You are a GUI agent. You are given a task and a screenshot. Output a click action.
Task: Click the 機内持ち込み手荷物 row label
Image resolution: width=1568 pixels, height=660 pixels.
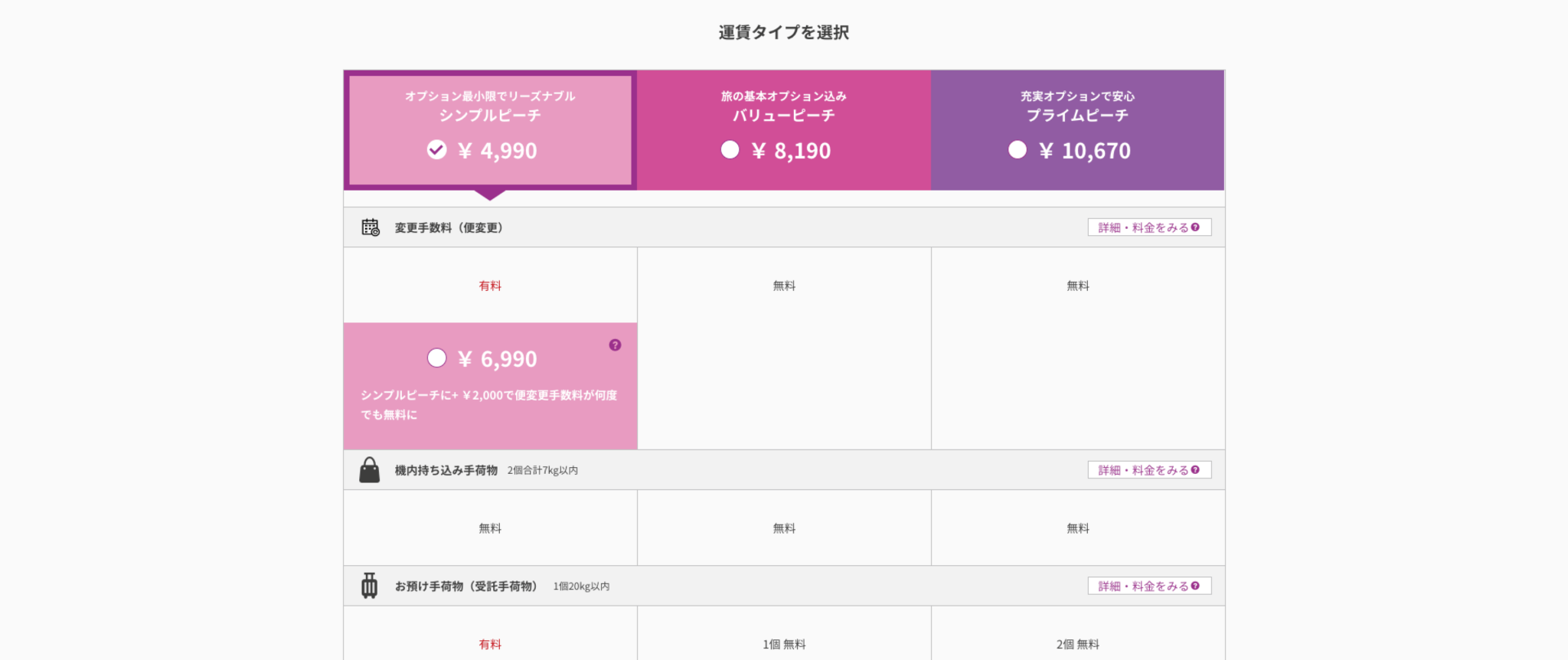(446, 470)
